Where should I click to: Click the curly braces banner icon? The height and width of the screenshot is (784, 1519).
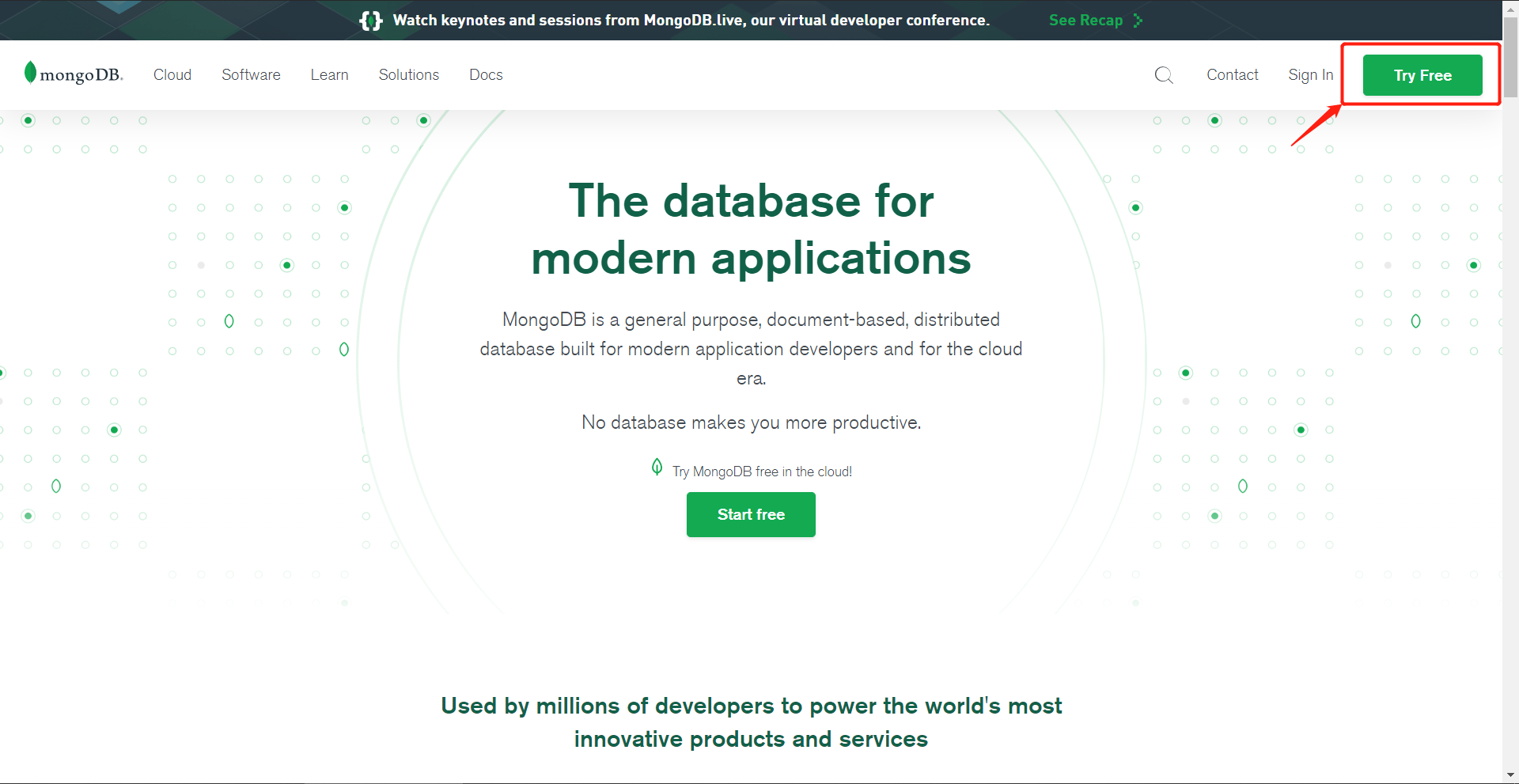pyautogui.click(x=370, y=21)
